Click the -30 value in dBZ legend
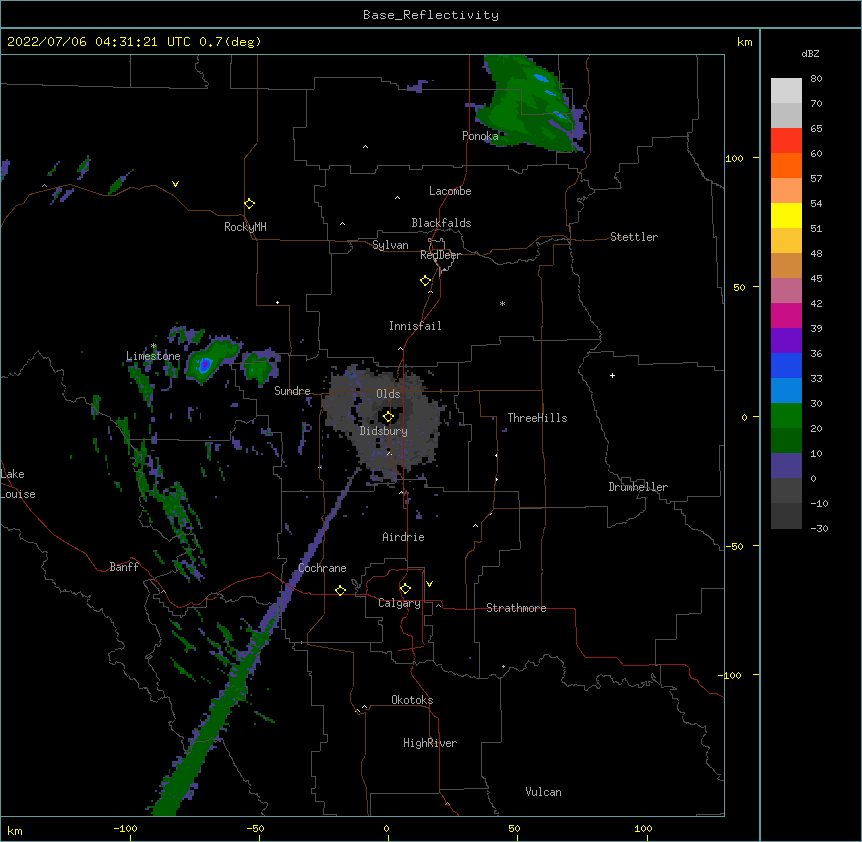Screen dimensions: 862x842 (x=819, y=528)
